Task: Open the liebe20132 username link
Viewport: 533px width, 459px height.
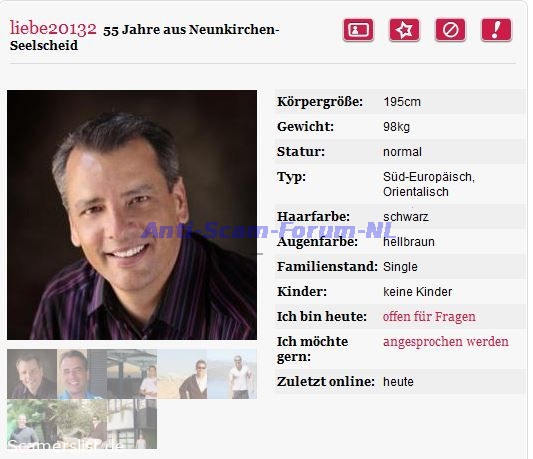Action: (x=53, y=28)
